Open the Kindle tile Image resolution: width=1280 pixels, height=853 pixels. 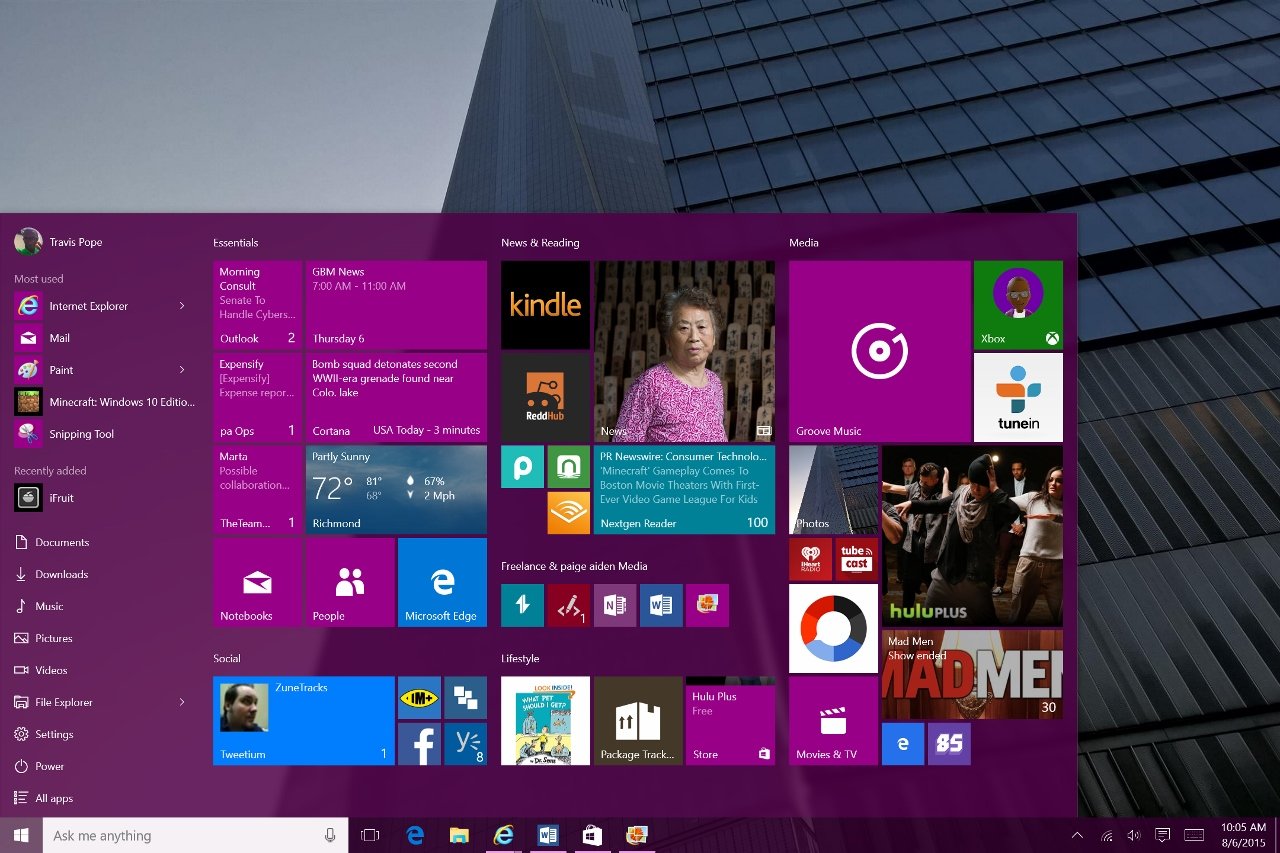545,305
